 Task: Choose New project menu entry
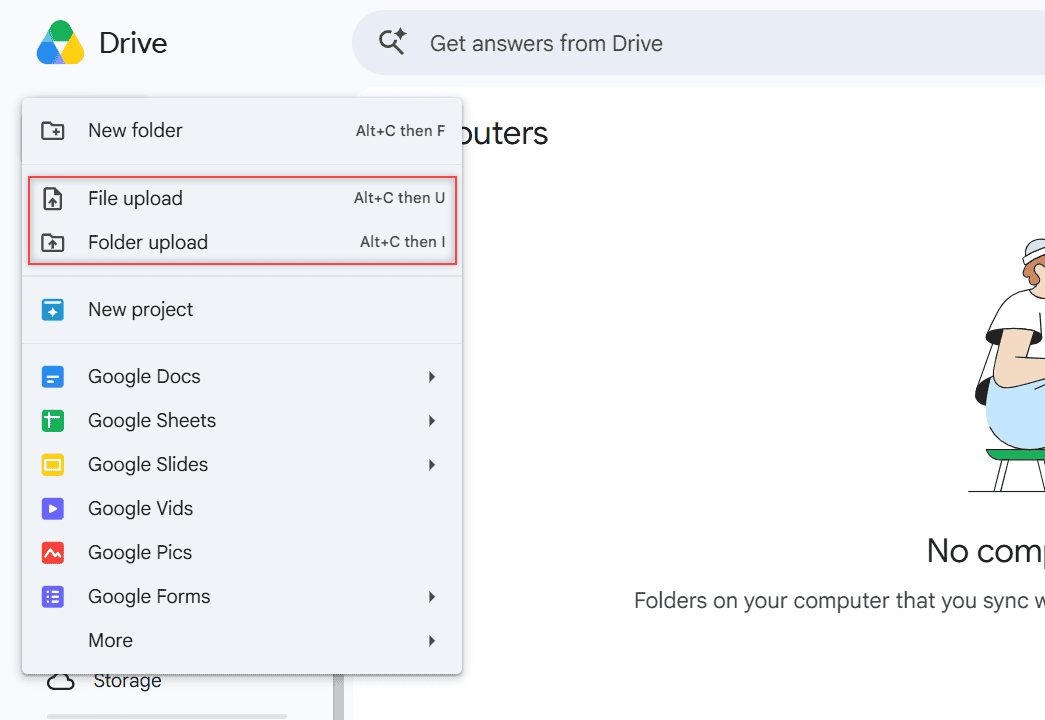pos(242,310)
